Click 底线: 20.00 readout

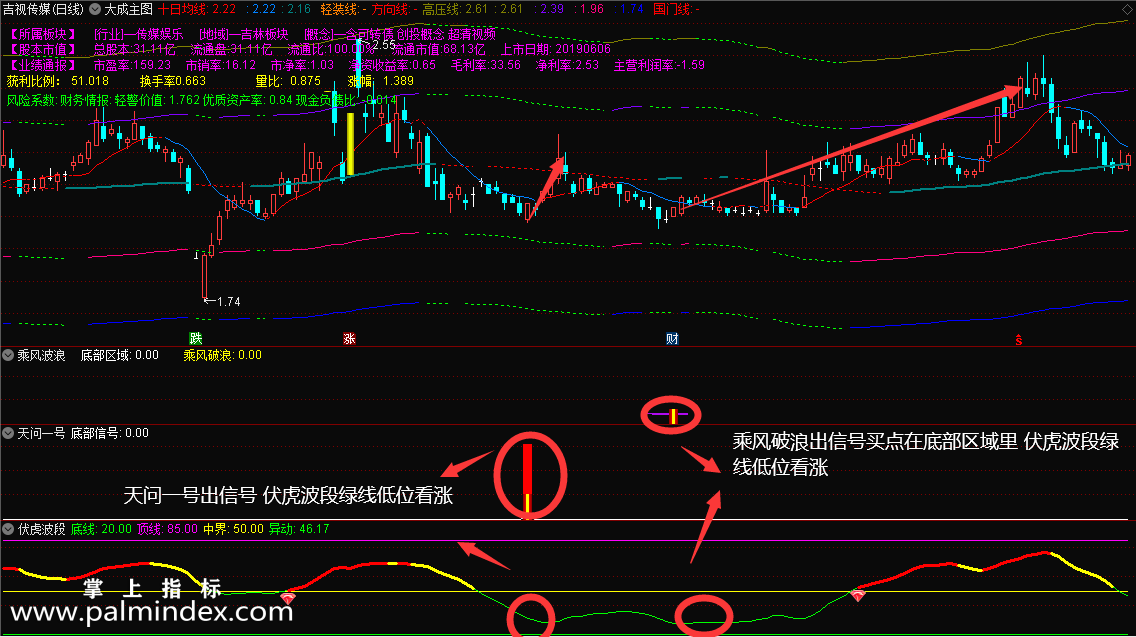pyautogui.click(x=101, y=529)
